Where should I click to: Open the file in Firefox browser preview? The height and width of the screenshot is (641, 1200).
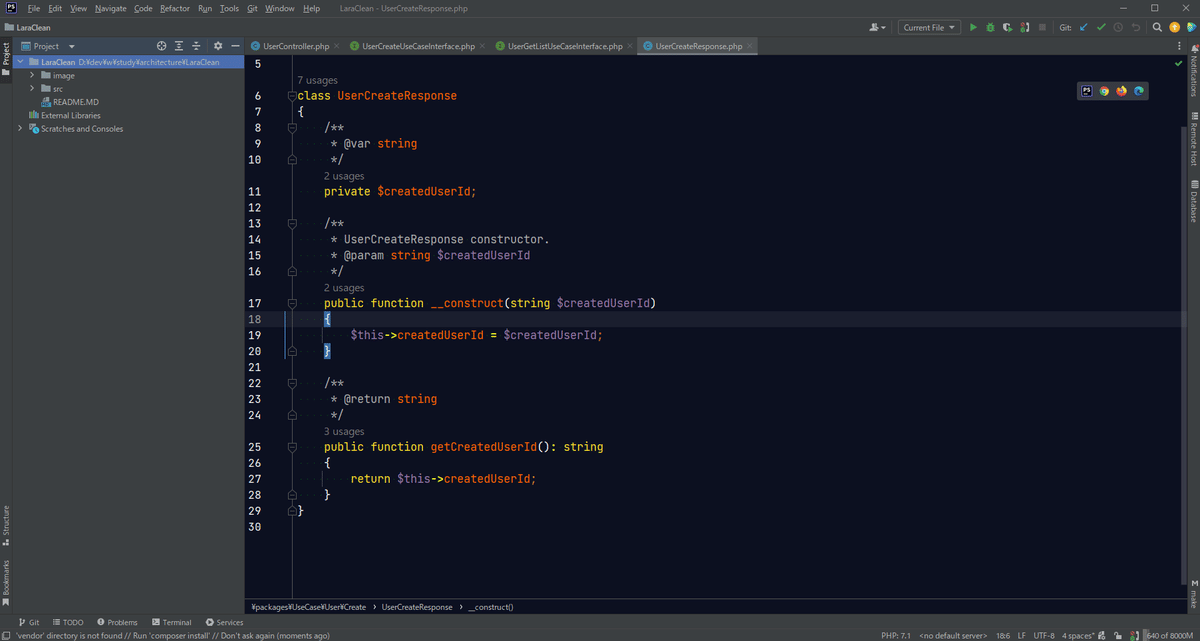pos(1121,90)
